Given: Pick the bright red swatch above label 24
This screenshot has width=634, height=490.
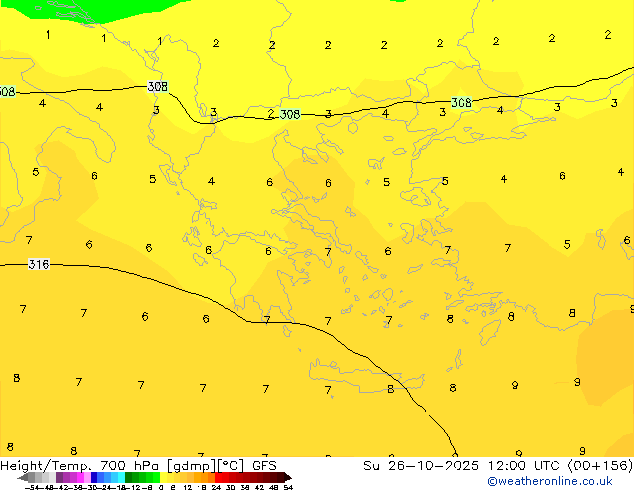Looking at the screenshot, I should tap(218, 477).
